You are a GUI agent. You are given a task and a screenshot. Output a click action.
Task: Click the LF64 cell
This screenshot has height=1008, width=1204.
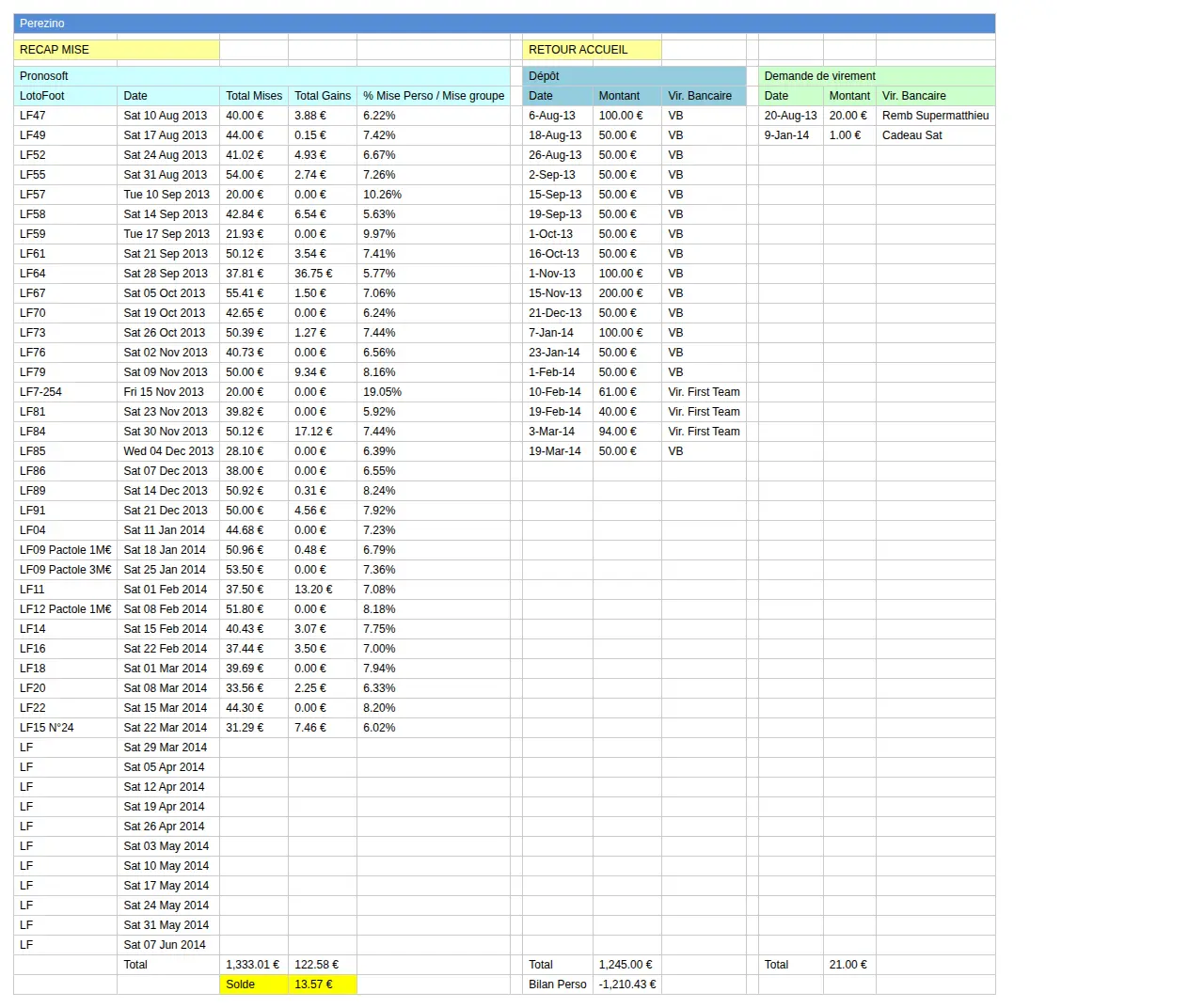[x=66, y=274]
